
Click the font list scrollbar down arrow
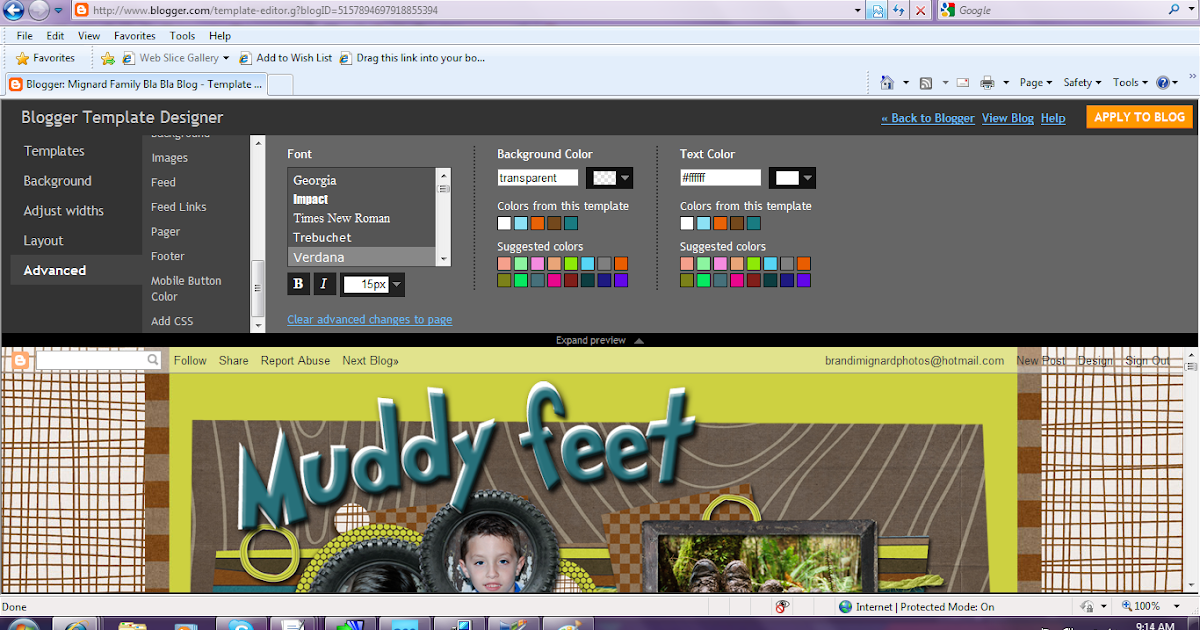click(x=444, y=258)
